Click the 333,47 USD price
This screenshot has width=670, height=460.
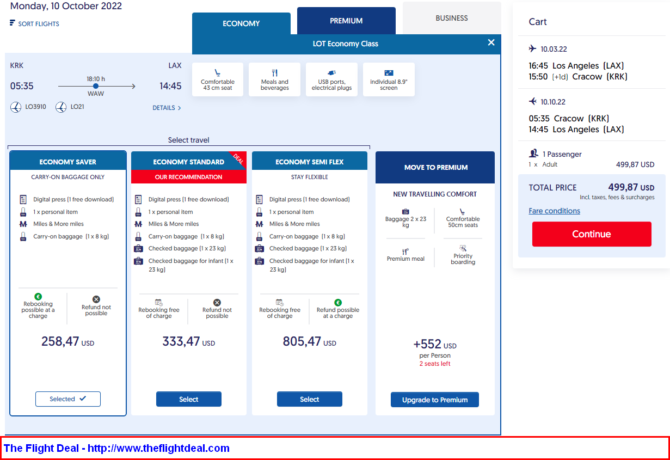pyautogui.click(x=188, y=341)
